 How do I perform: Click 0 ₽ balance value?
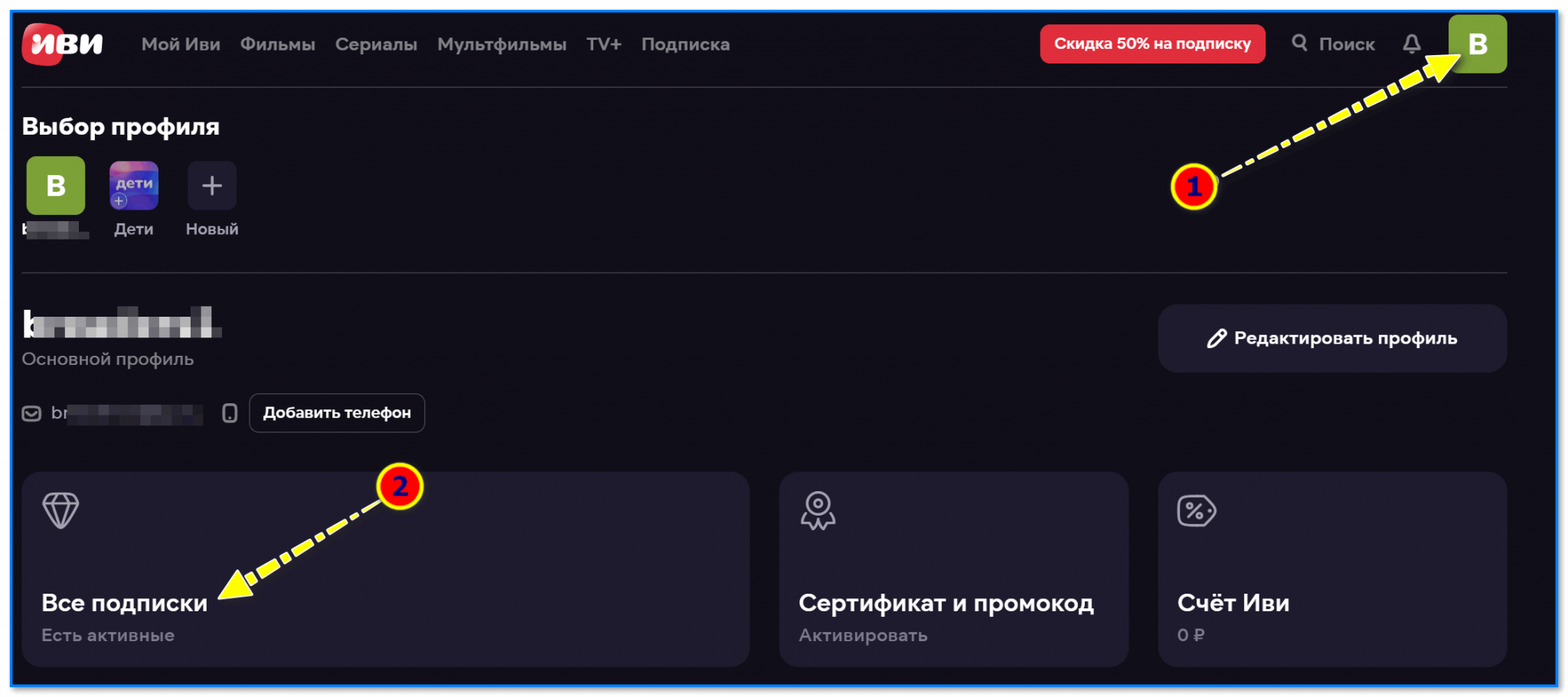click(1191, 635)
